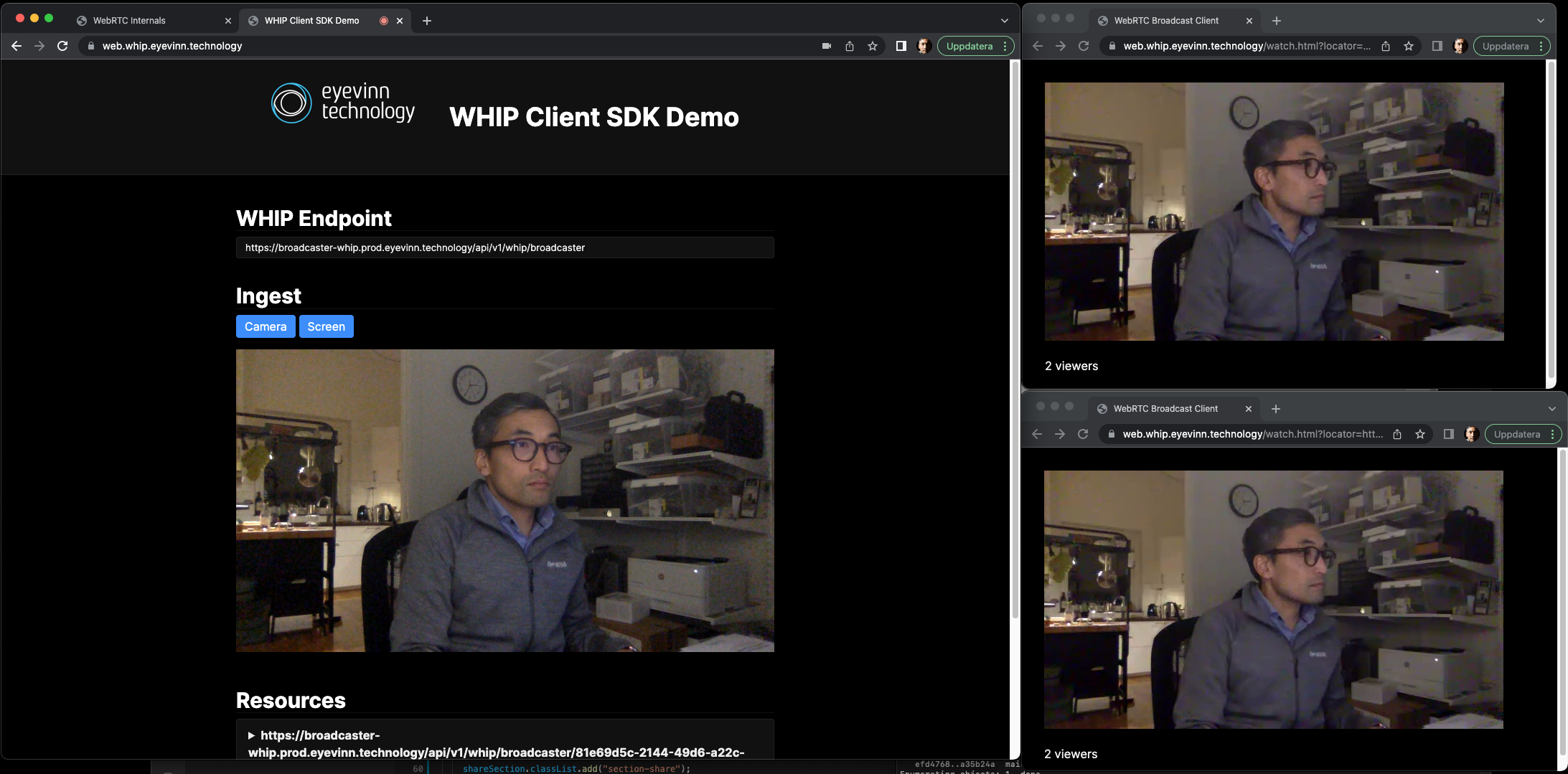Open the tab search dropdown in the bottom-right window

pos(1552,409)
